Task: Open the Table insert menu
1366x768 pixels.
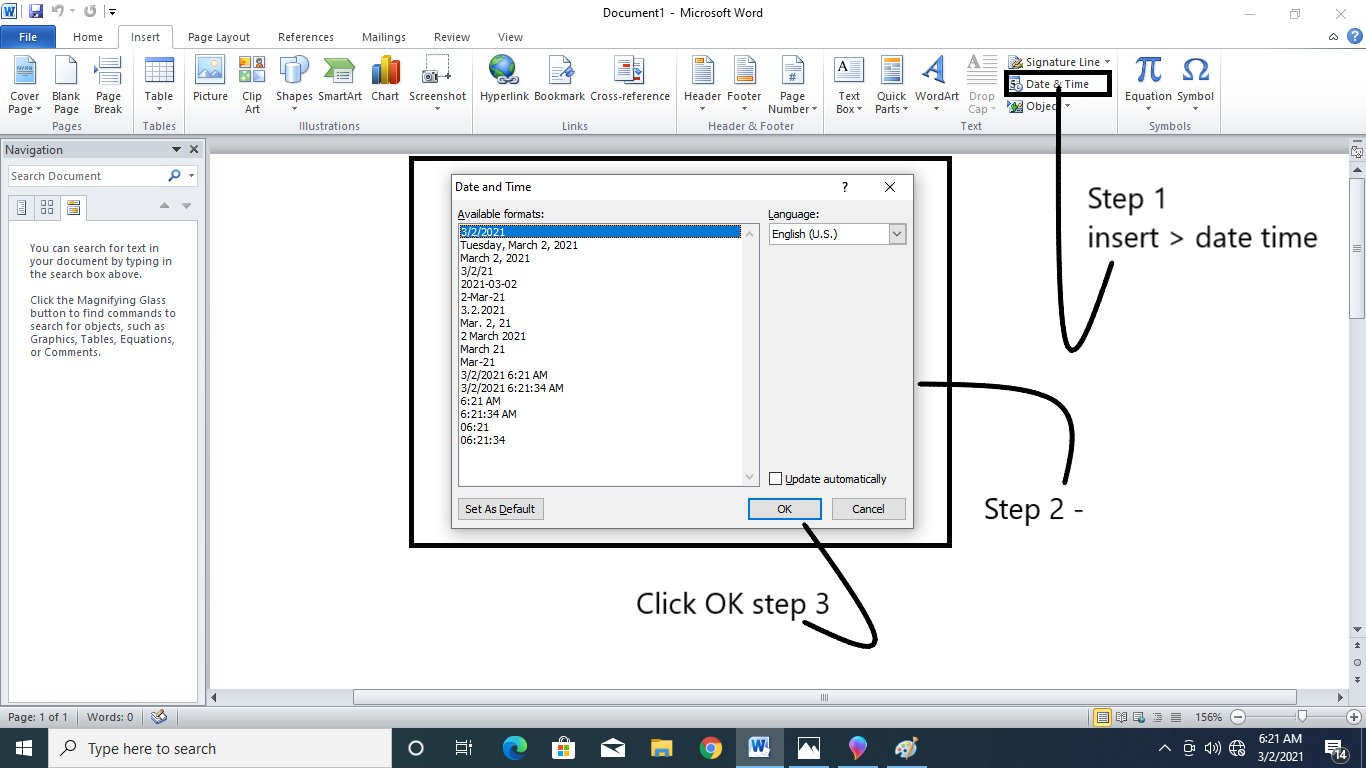Action: pyautogui.click(x=159, y=86)
